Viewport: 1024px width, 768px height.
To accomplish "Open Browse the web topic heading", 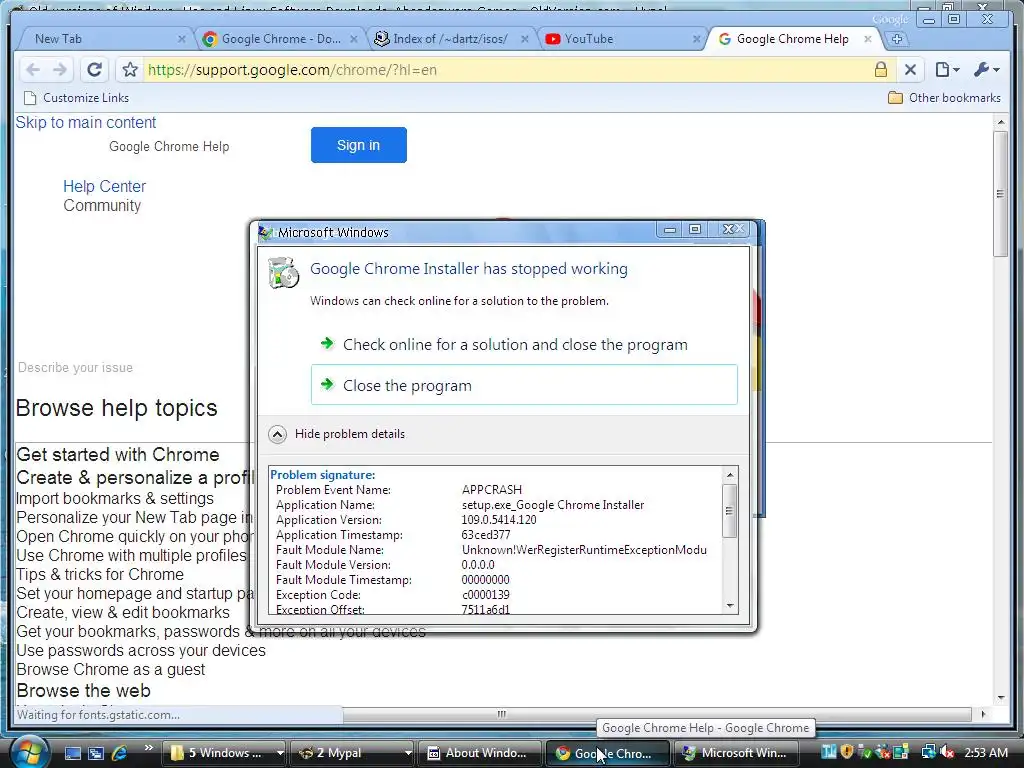I will (x=84, y=691).
